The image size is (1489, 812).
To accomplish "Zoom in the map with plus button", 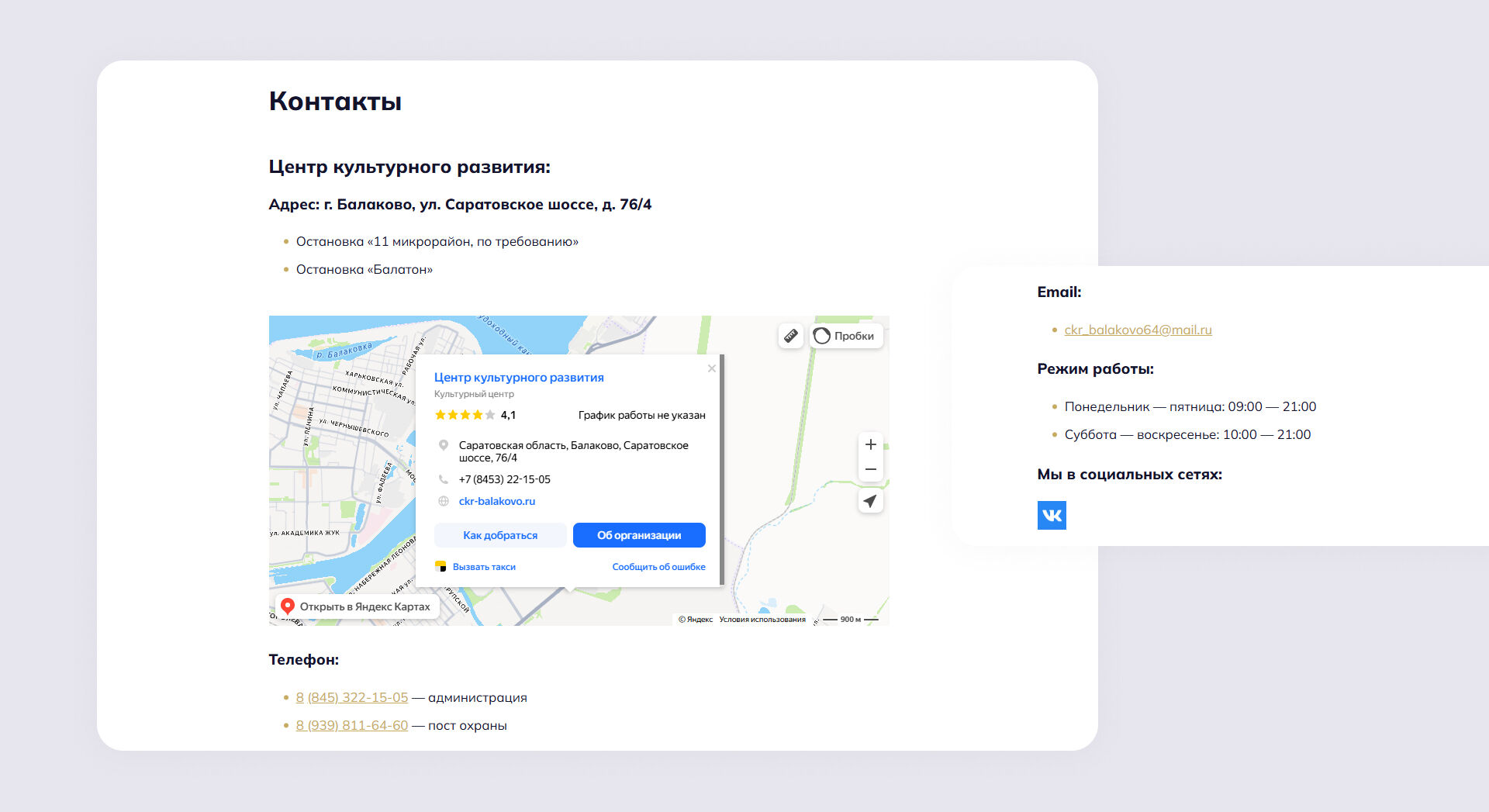I will coord(870,444).
